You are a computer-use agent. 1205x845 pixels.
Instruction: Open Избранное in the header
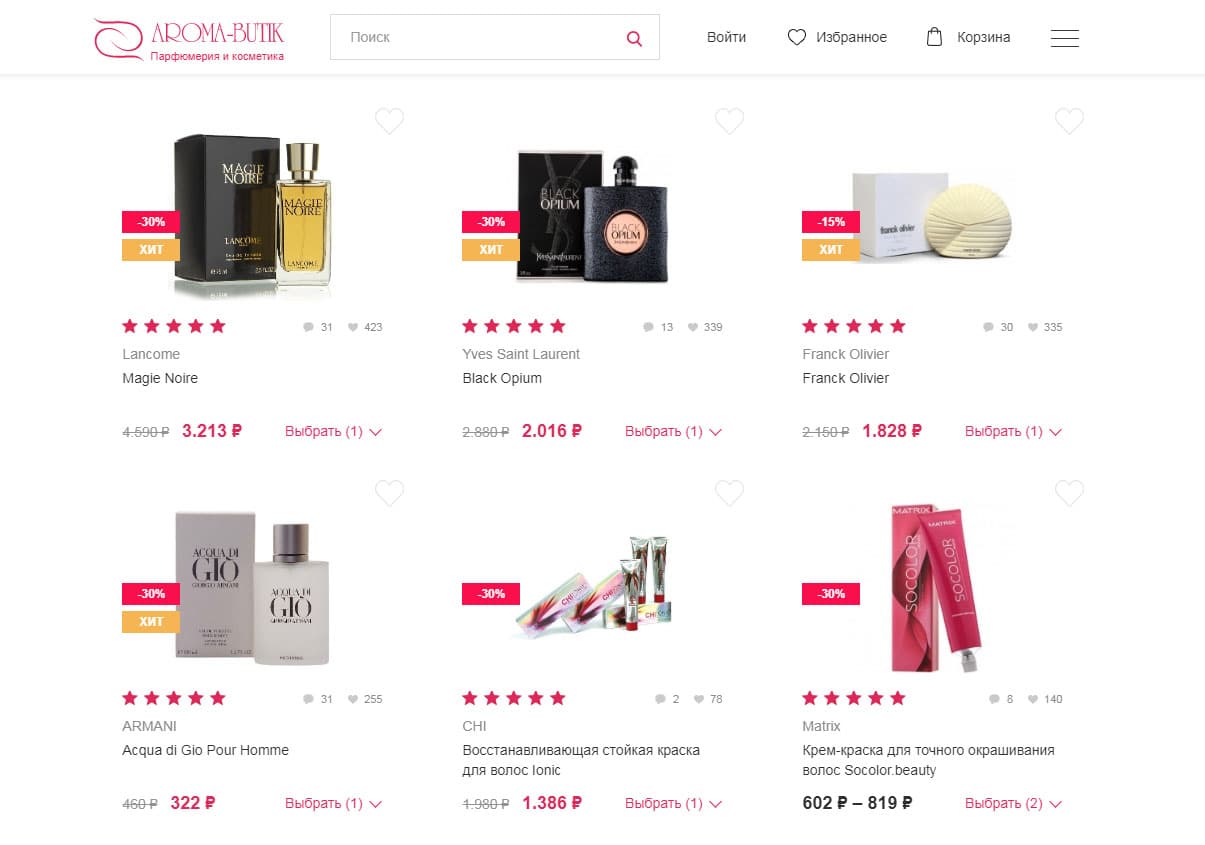click(x=851, y=37)
